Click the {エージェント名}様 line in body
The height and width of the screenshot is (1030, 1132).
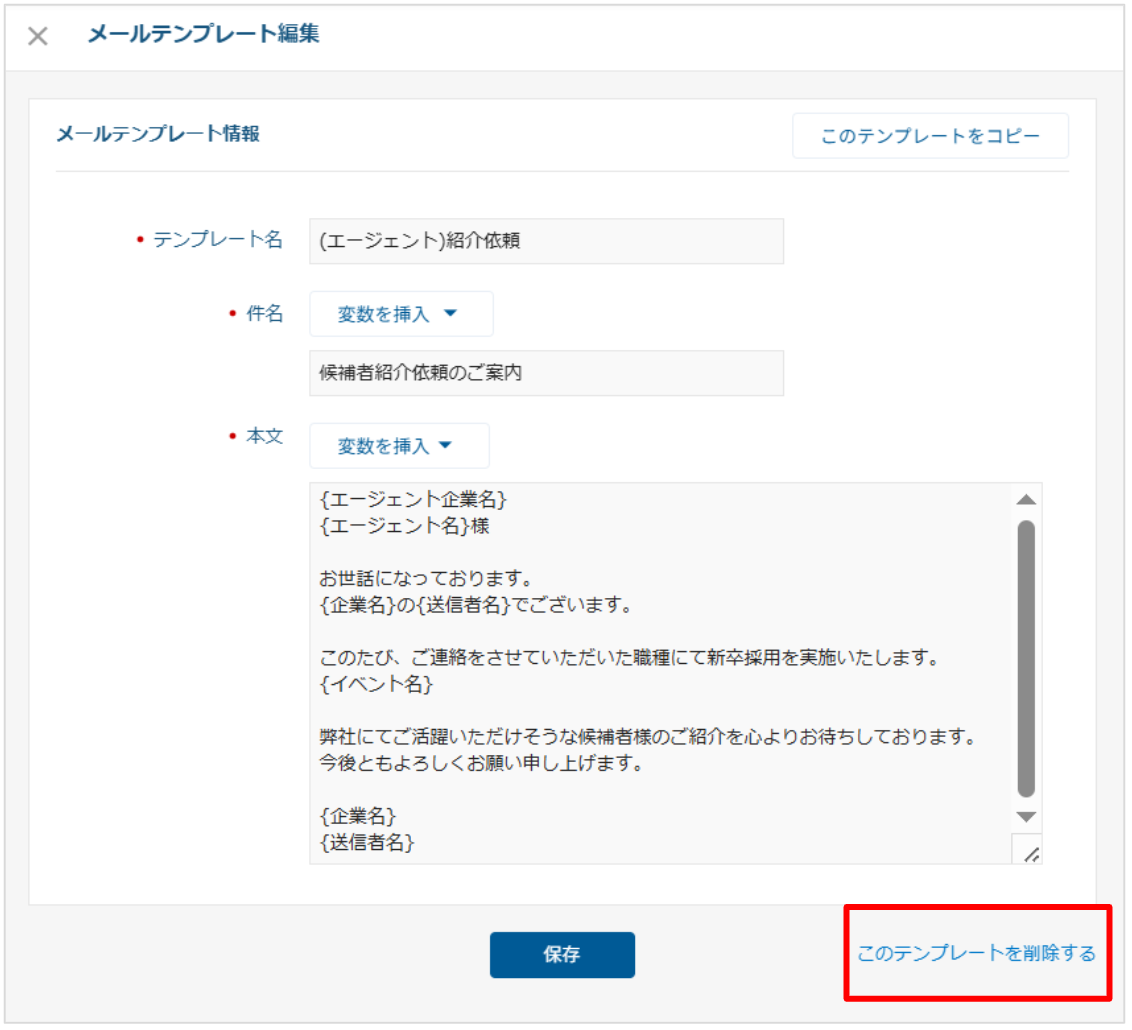point(404,525)
